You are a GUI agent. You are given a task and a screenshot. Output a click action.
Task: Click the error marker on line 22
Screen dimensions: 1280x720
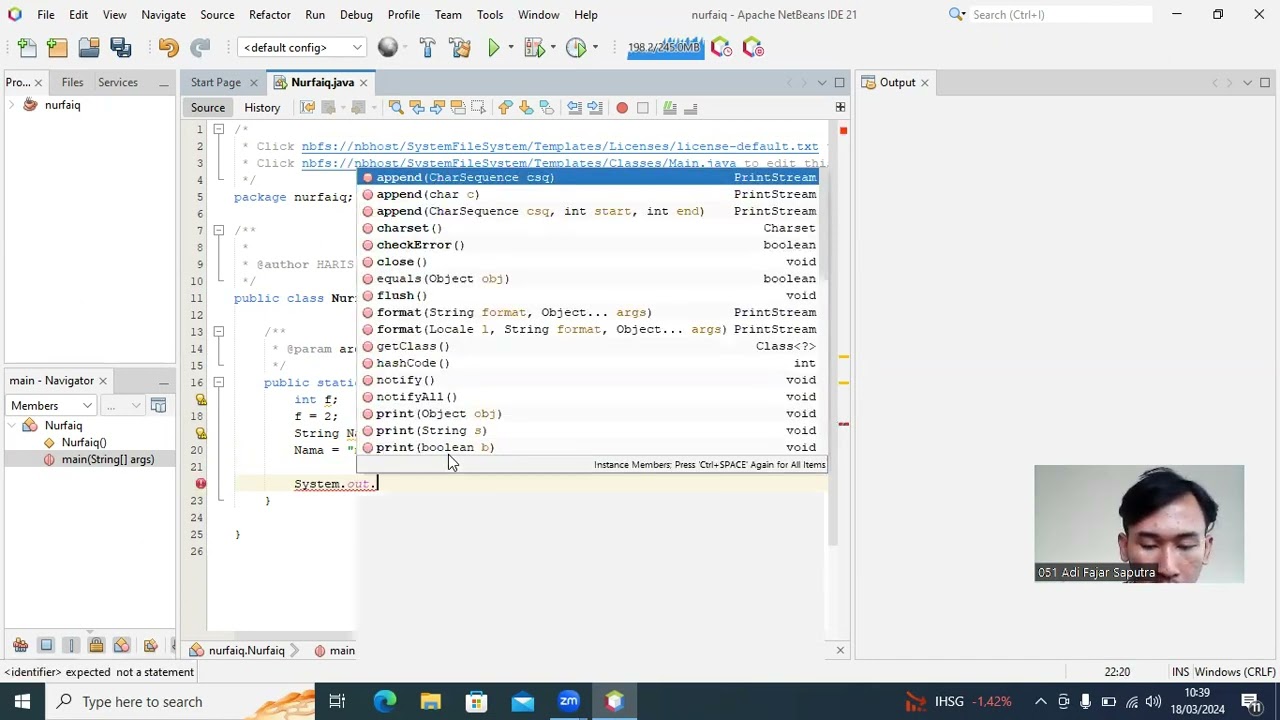[x=200, y=483]
